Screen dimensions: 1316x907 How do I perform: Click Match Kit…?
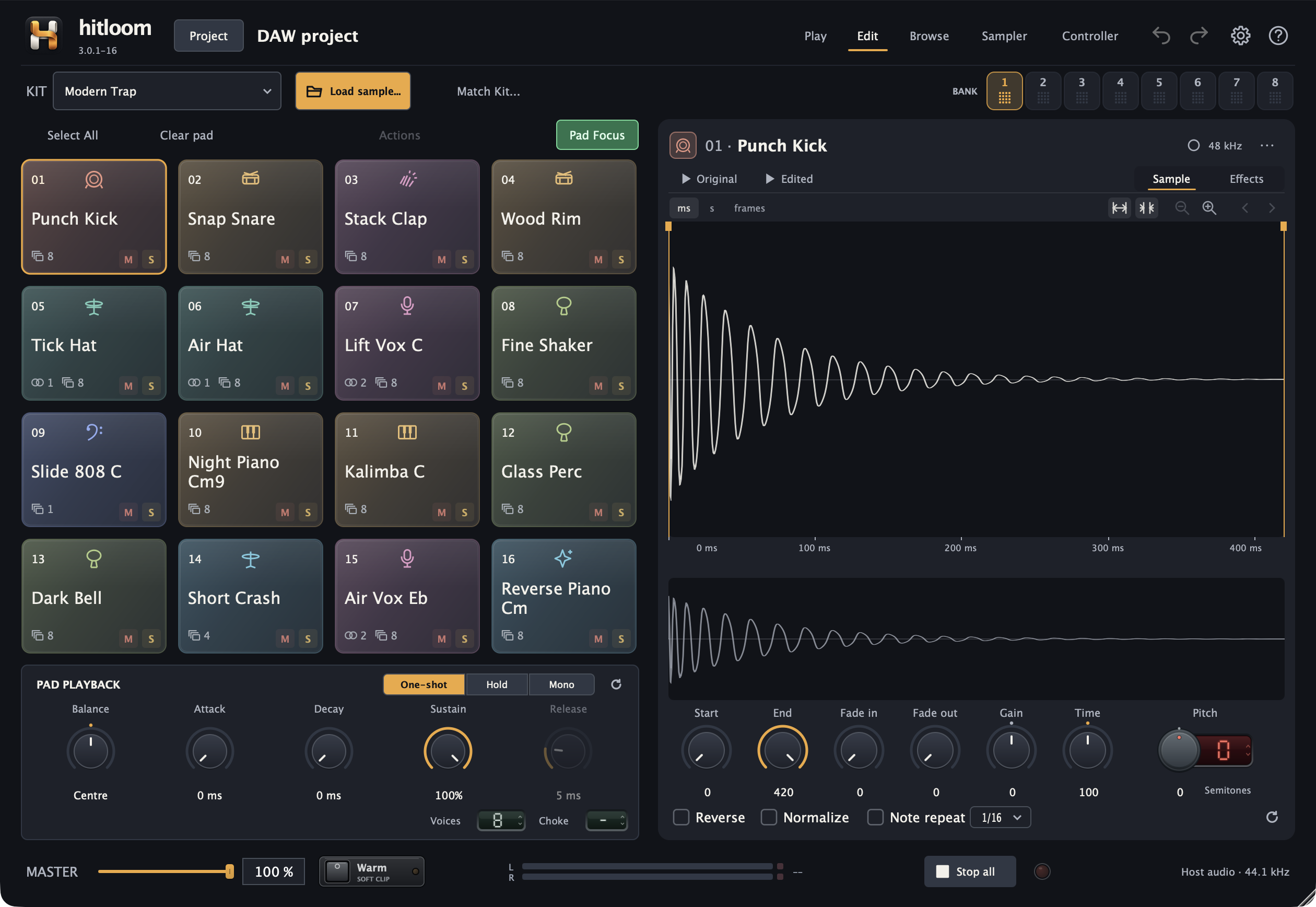[x=488, y=91]
